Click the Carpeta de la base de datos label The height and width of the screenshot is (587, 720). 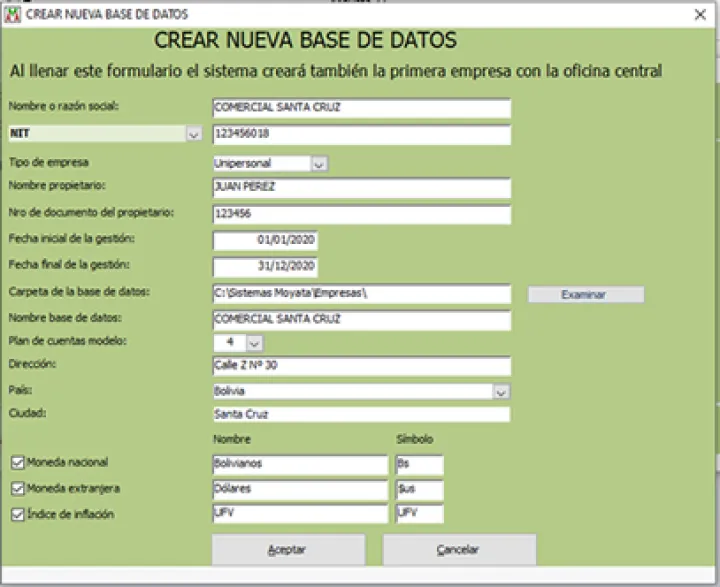(79, 292)
